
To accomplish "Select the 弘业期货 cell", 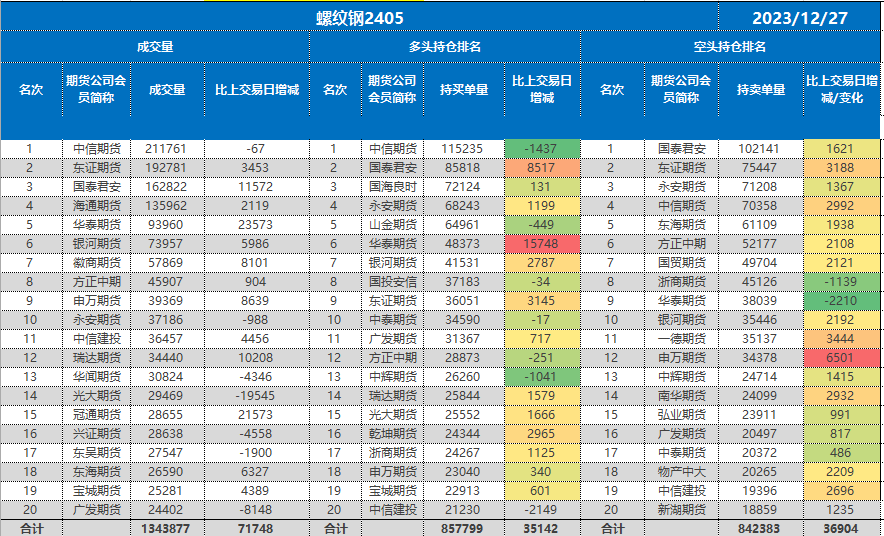I will point(682,415).
